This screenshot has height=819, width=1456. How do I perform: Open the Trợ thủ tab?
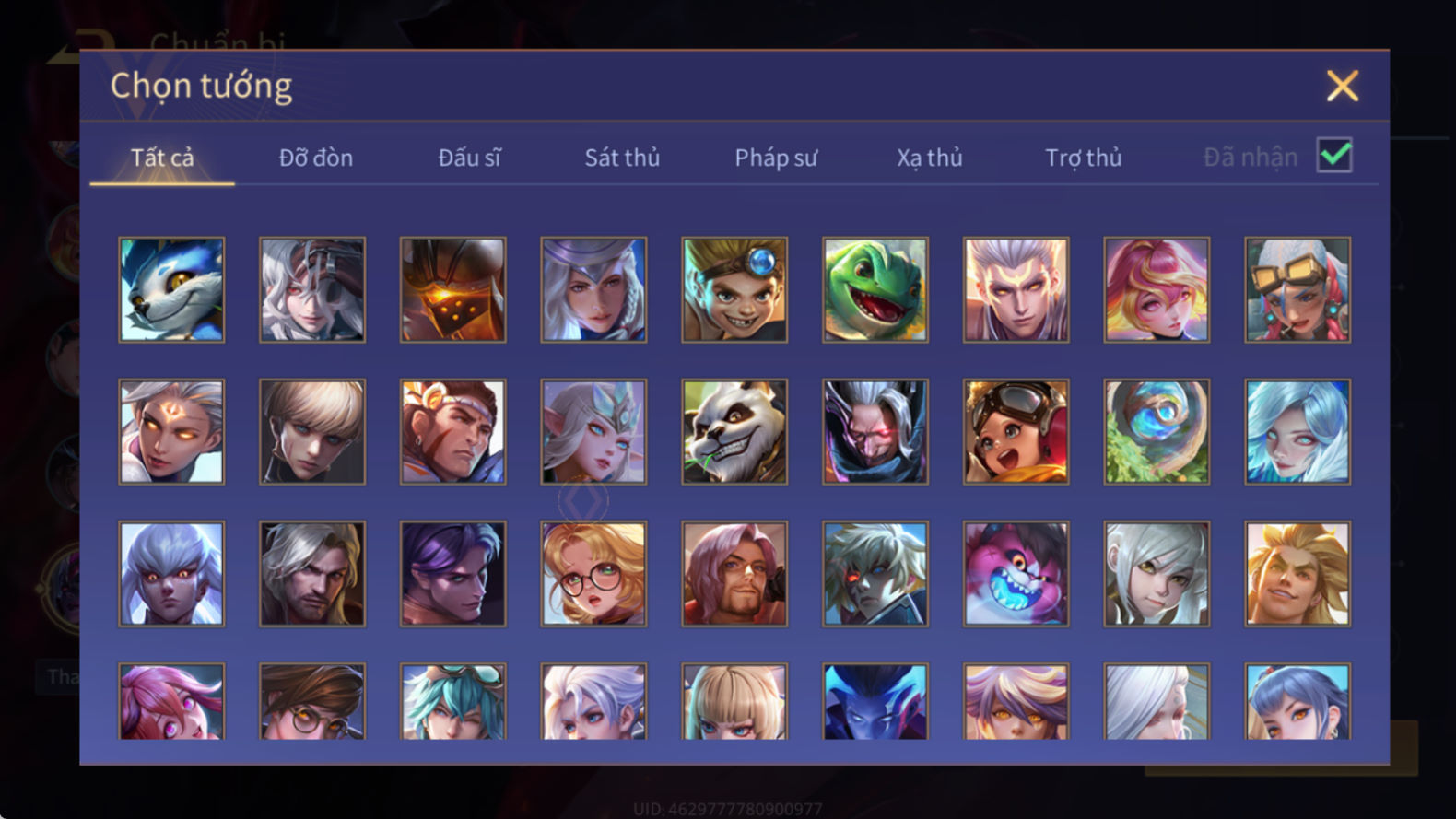pos(1084,158)
